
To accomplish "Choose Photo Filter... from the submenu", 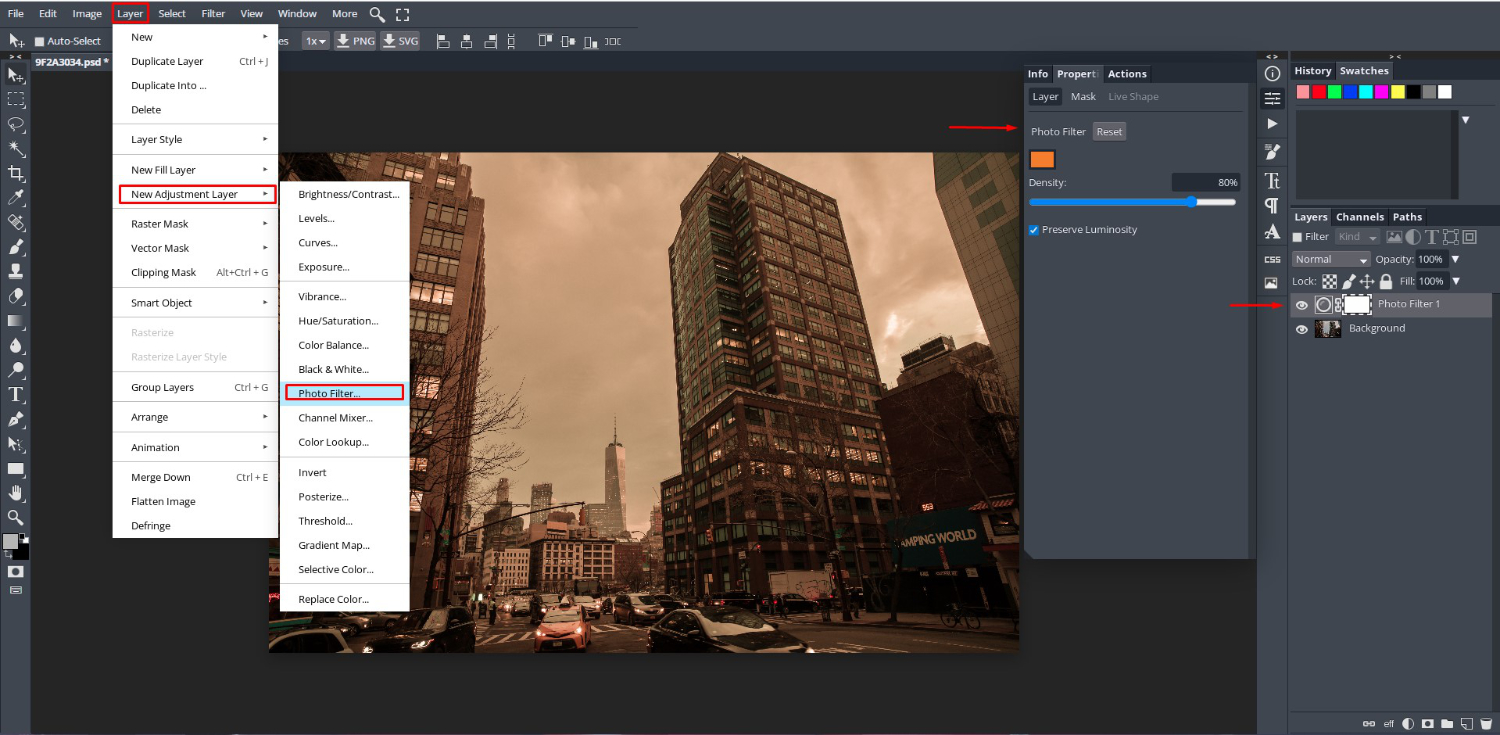I will pyautogui.click(x=329, y=393).
